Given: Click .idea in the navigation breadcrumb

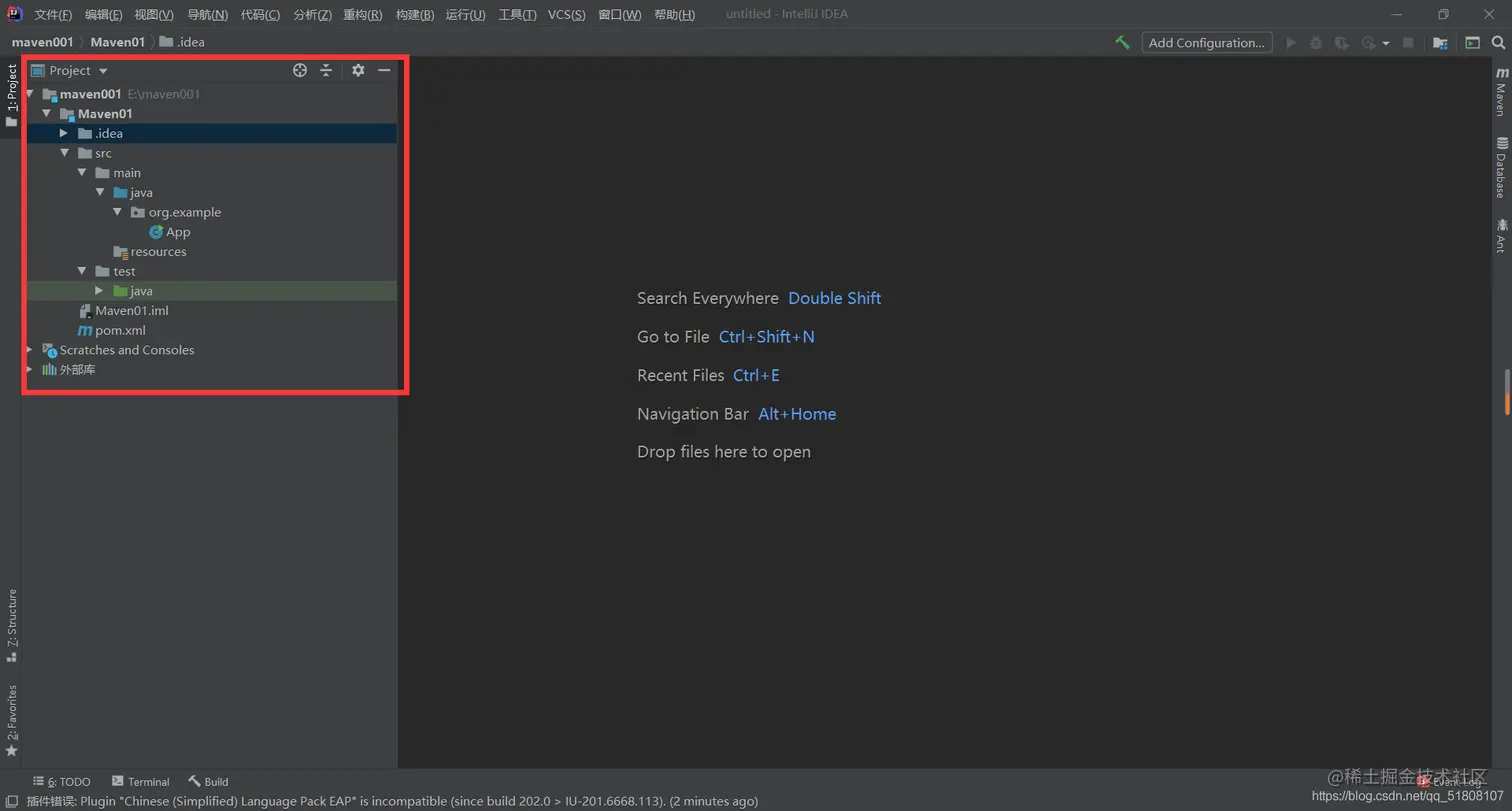Looking at the screenshot, I should [x=182, y=42].
